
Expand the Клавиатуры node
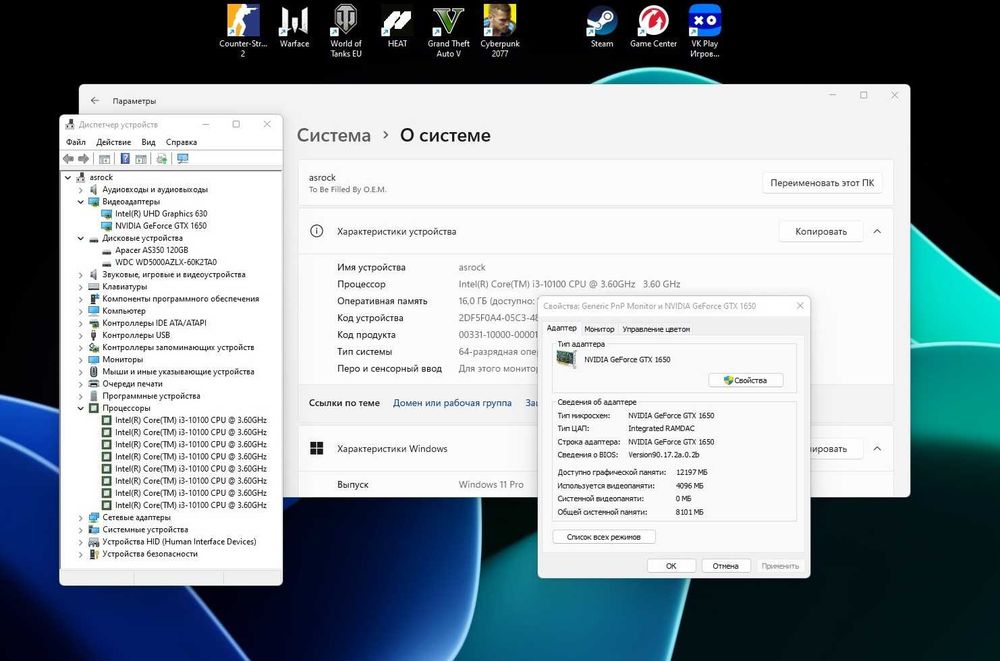(x=81, y=286)
